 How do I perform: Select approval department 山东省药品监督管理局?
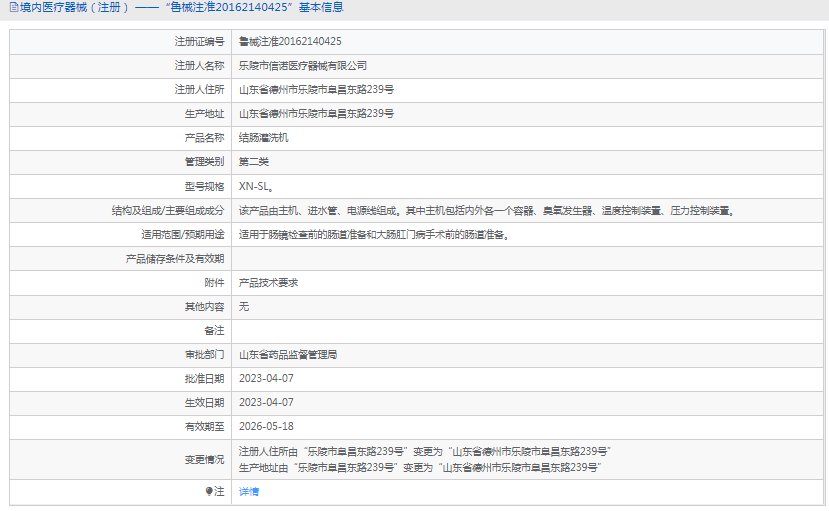tap(288, 355)
